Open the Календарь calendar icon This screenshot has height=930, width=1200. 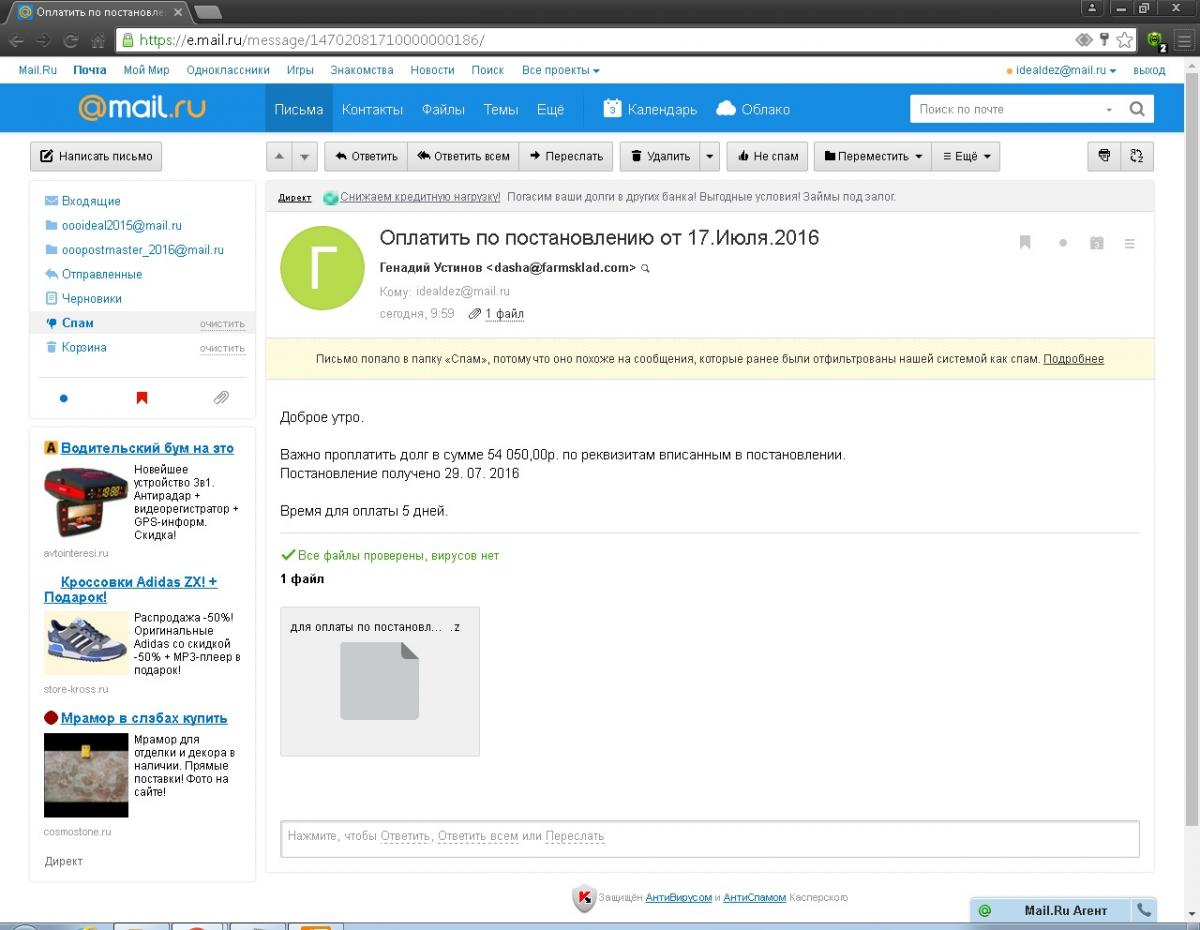coord(613,109)
